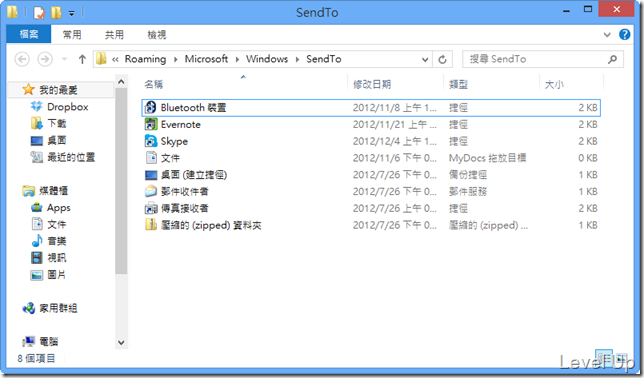644x378 pixels.
Task: Click the folder icon in title bar
Action: [12, 12]
